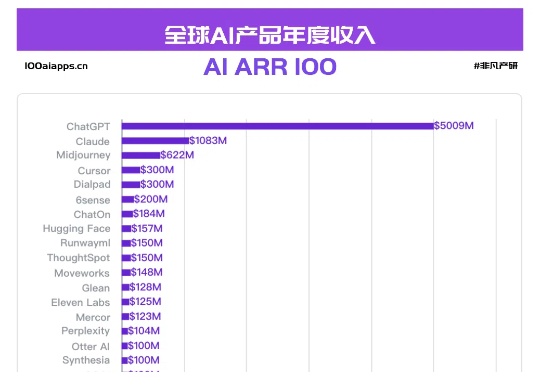Select the 6sense row label
Screen dimensions: 540x372
click(x=93, y=200)
